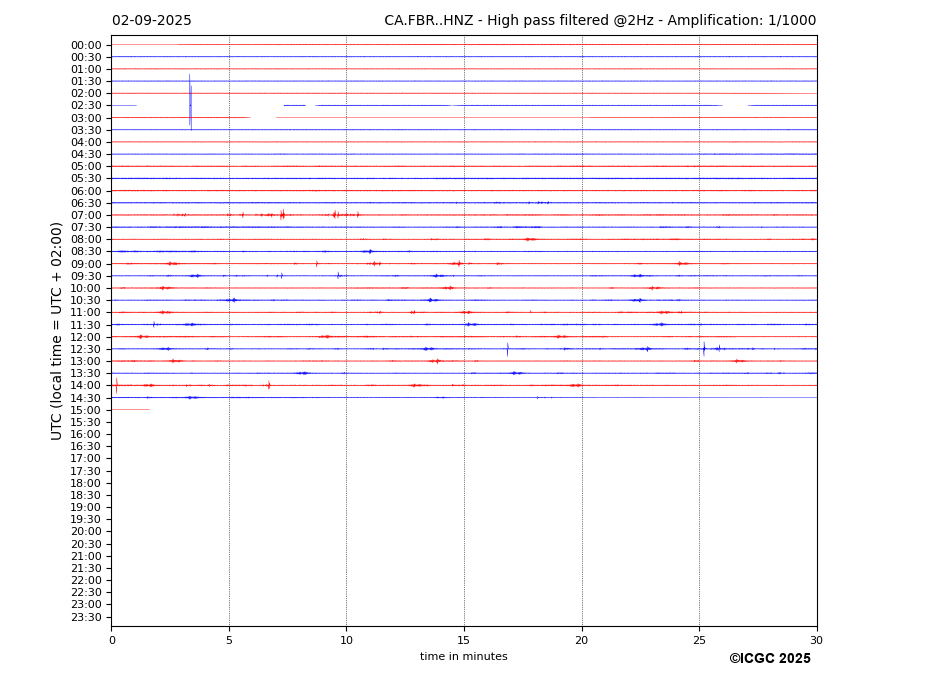The height and width of the screenshot is (696, 927).
Task: Click the 07:00 row time label
Action: tap(86, 215)
